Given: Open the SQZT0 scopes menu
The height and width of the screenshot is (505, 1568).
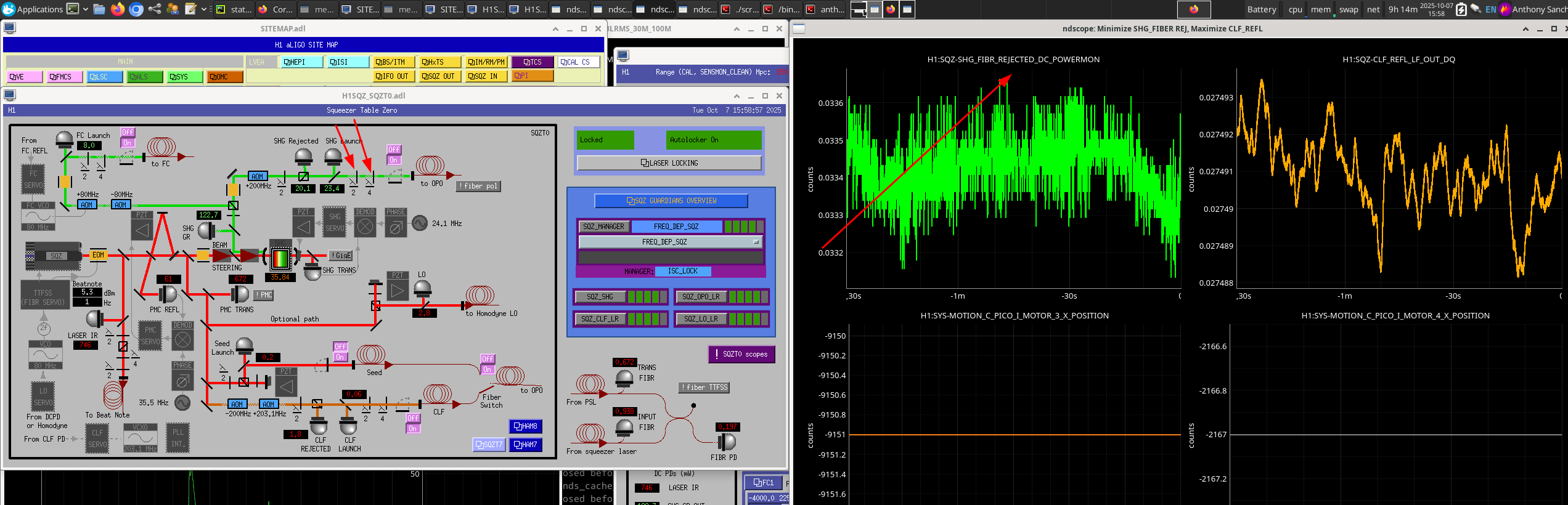Looking at the screenshot, I should click(x=741, y=354).
